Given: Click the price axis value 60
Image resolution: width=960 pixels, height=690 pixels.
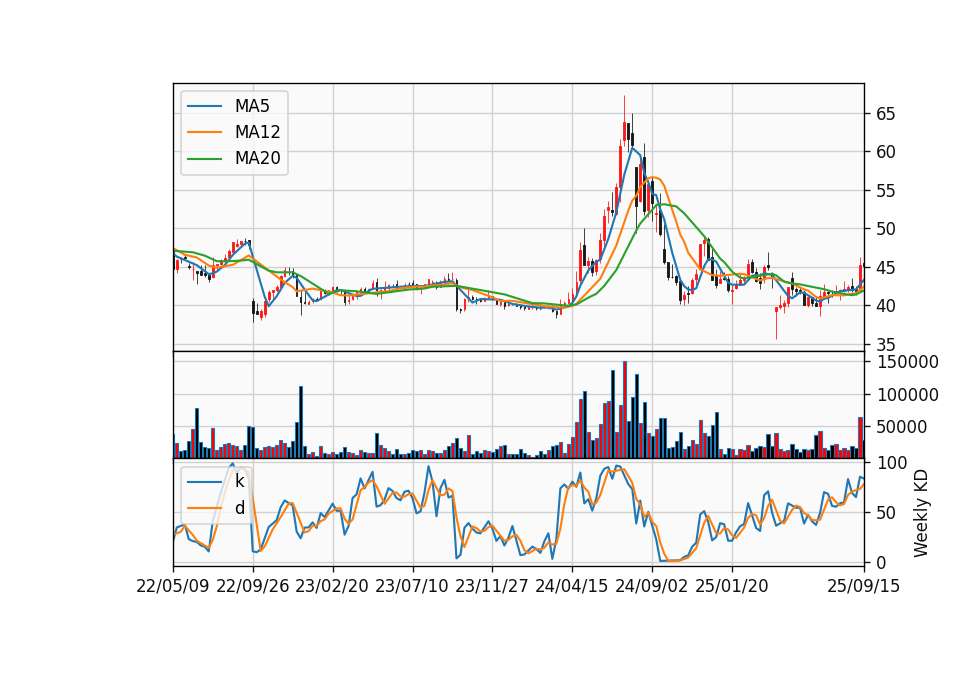Looking at the screenshot, I should click(x=885, y=152).
